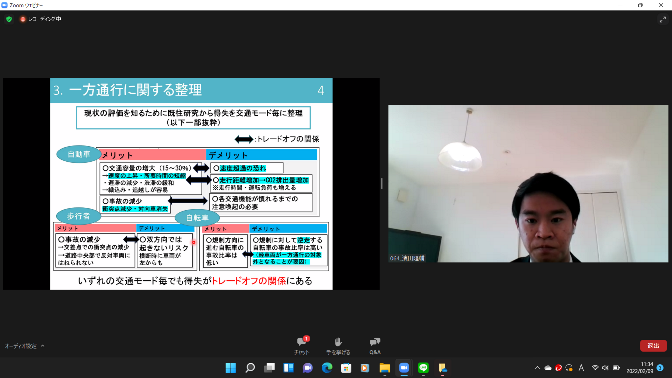Image resolution: width=672 pixels, height=378 pixels.
Task: Open taskbar Search
Action: (x=250, y=368)
